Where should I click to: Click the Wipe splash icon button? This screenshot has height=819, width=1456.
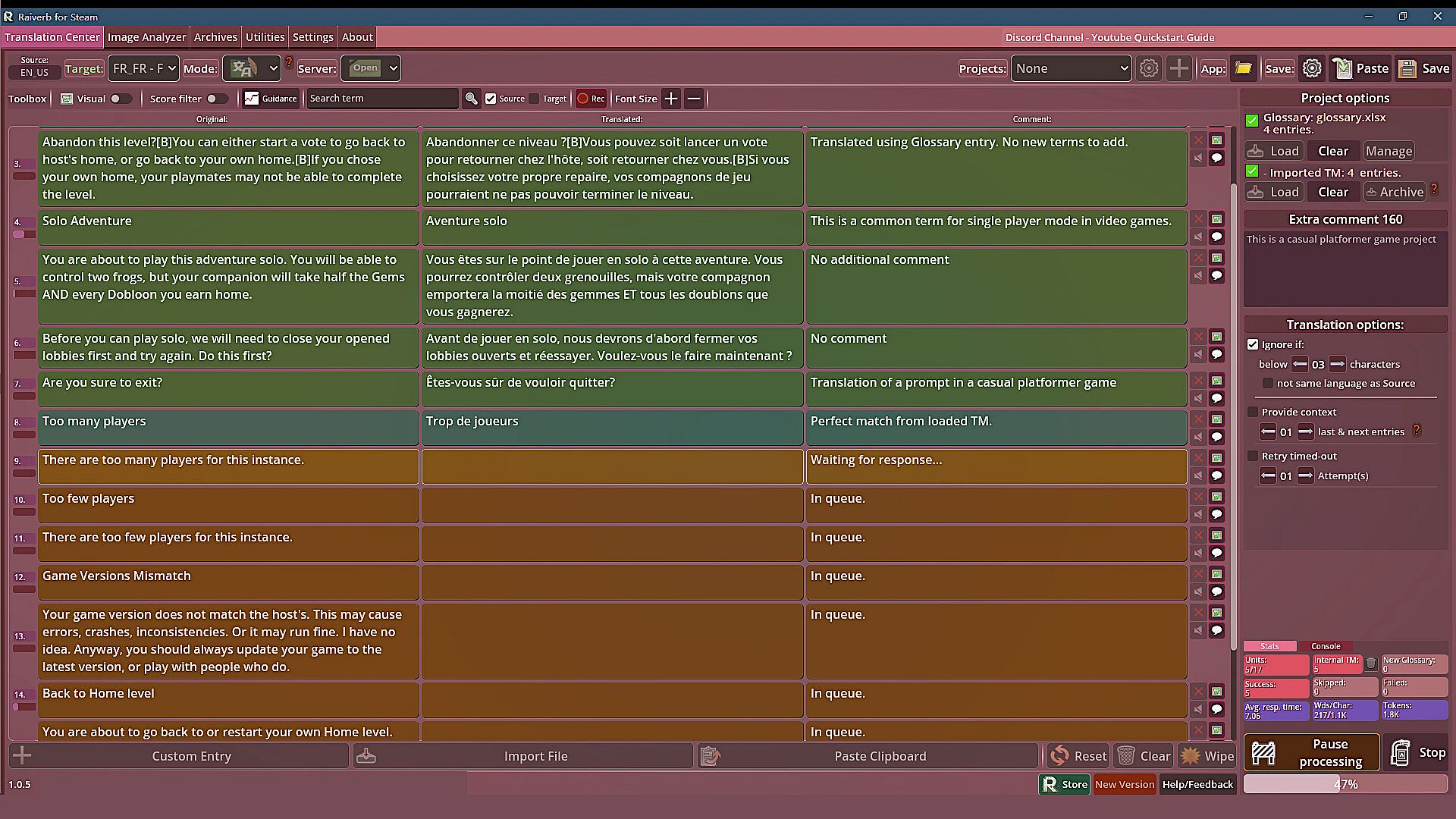(x=1207, y=756)
